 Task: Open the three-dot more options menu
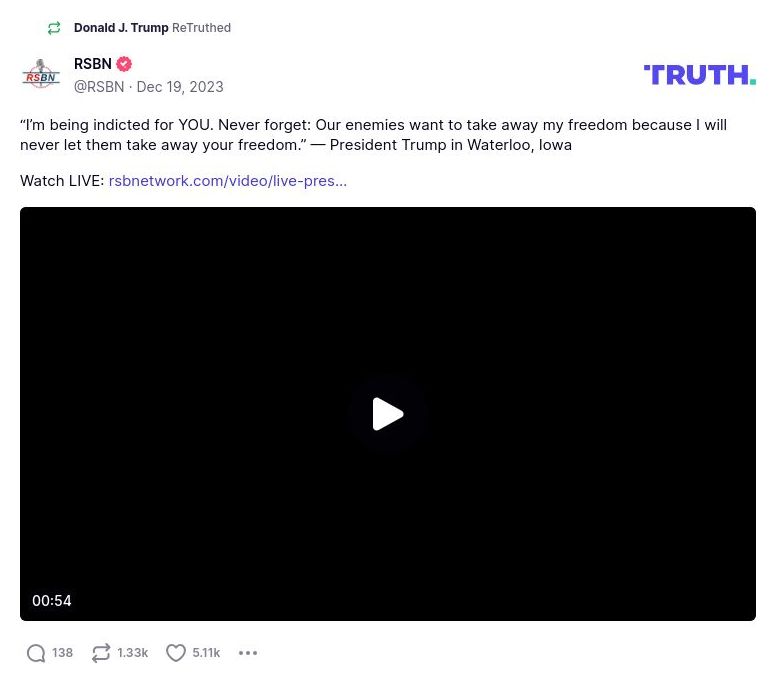[248, 653]
